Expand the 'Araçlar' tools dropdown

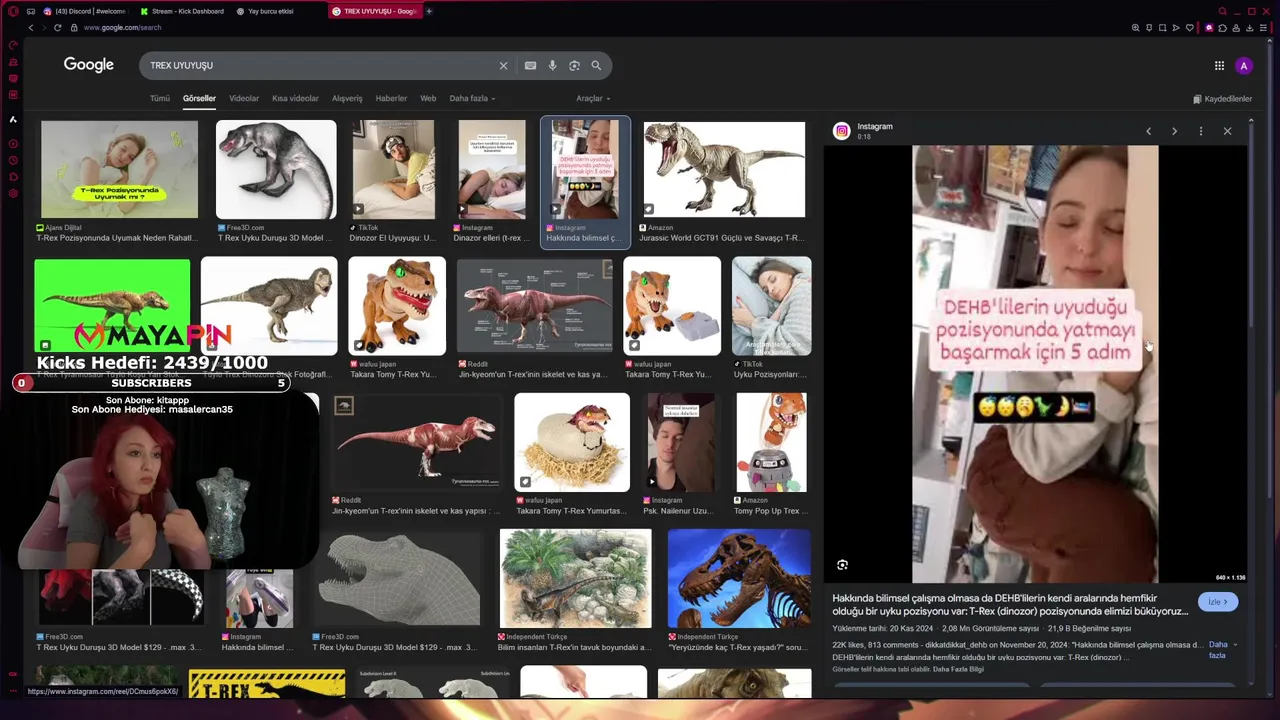(x=593, y=99)
